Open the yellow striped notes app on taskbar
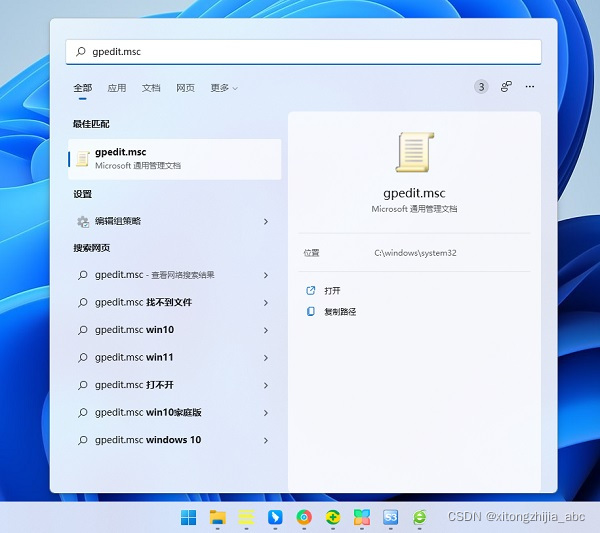Screen dimensions: 600x533 [246, 518]
